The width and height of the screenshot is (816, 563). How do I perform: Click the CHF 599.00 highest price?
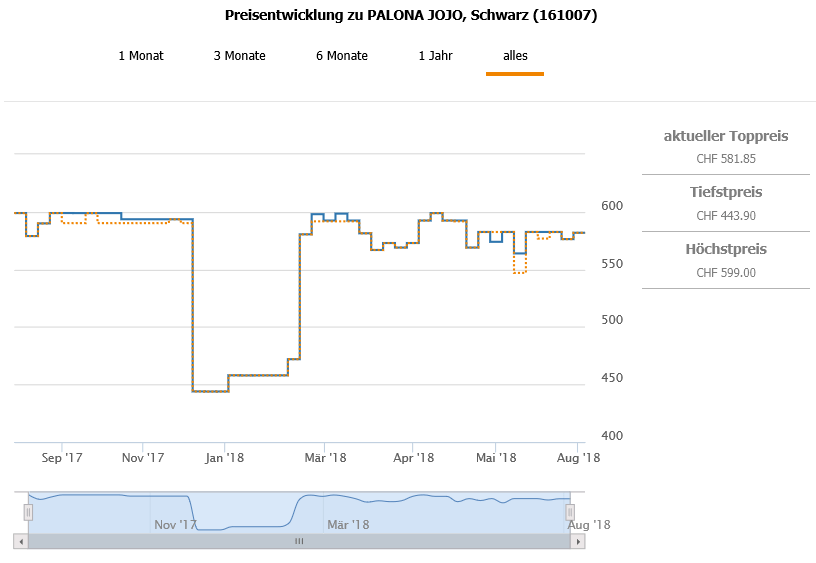[726, 272]
